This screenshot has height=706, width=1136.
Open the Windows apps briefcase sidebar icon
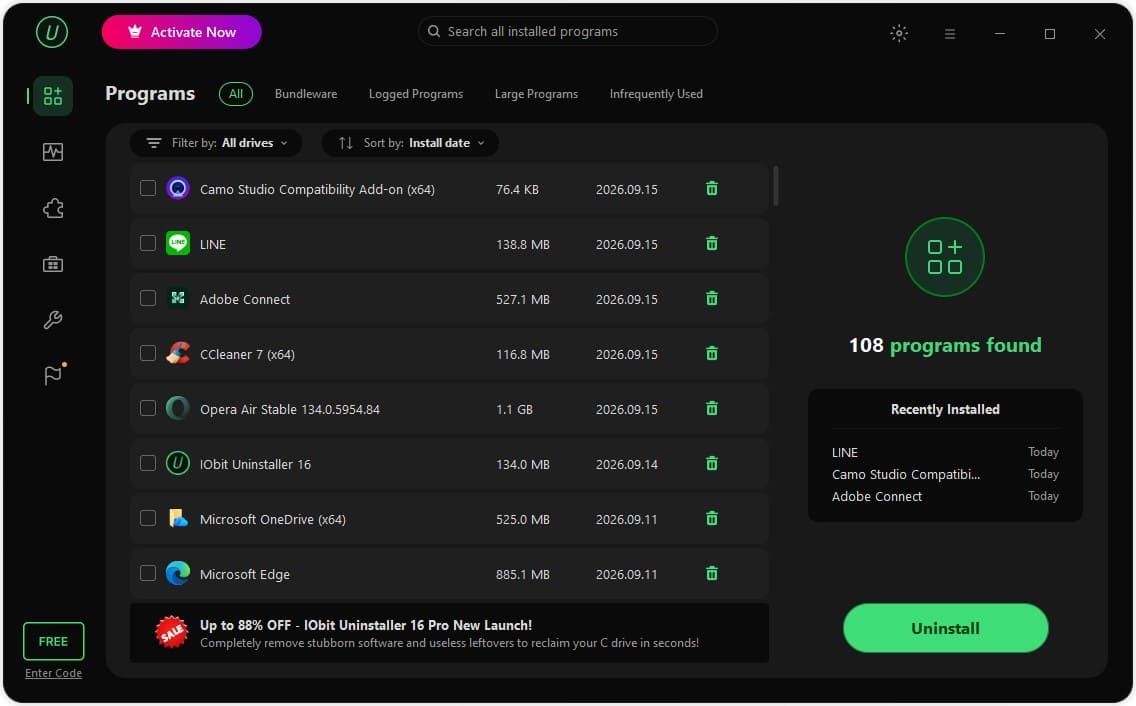[53, 264]
